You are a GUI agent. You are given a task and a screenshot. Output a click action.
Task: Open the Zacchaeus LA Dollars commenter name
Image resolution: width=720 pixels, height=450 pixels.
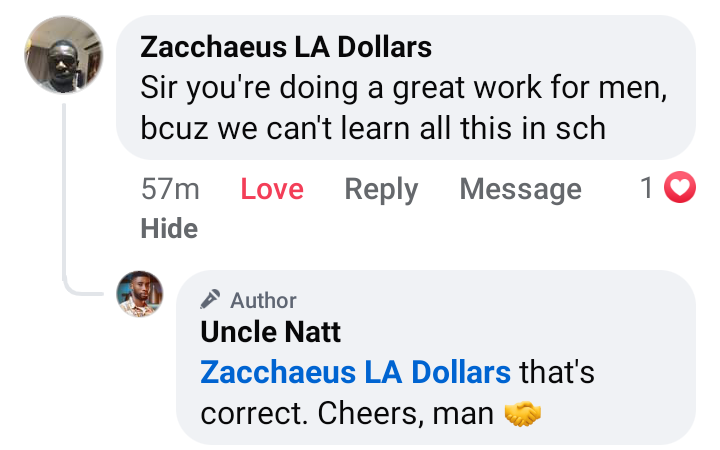point(286,47)
